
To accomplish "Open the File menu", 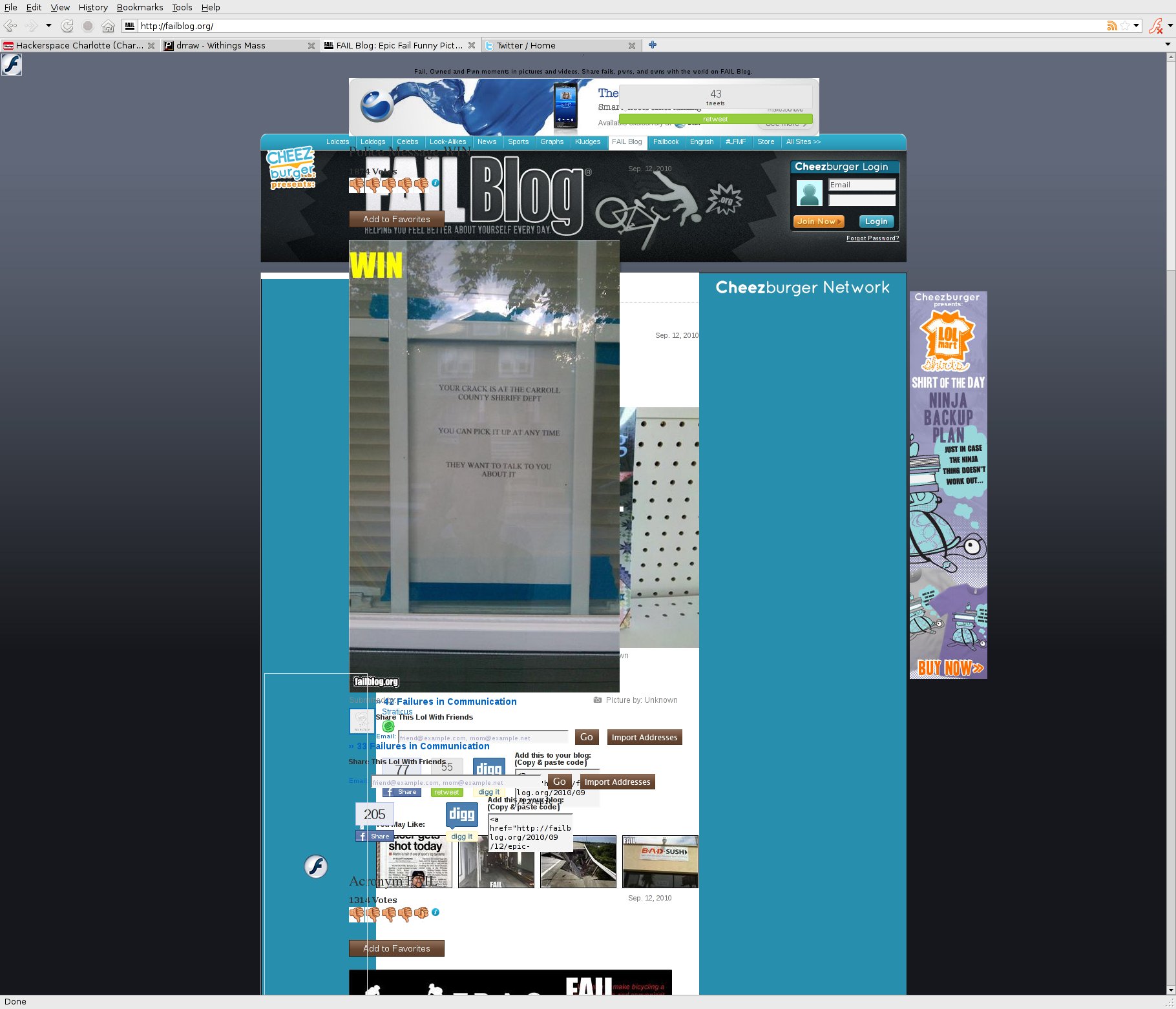I will tap(10, 7).
